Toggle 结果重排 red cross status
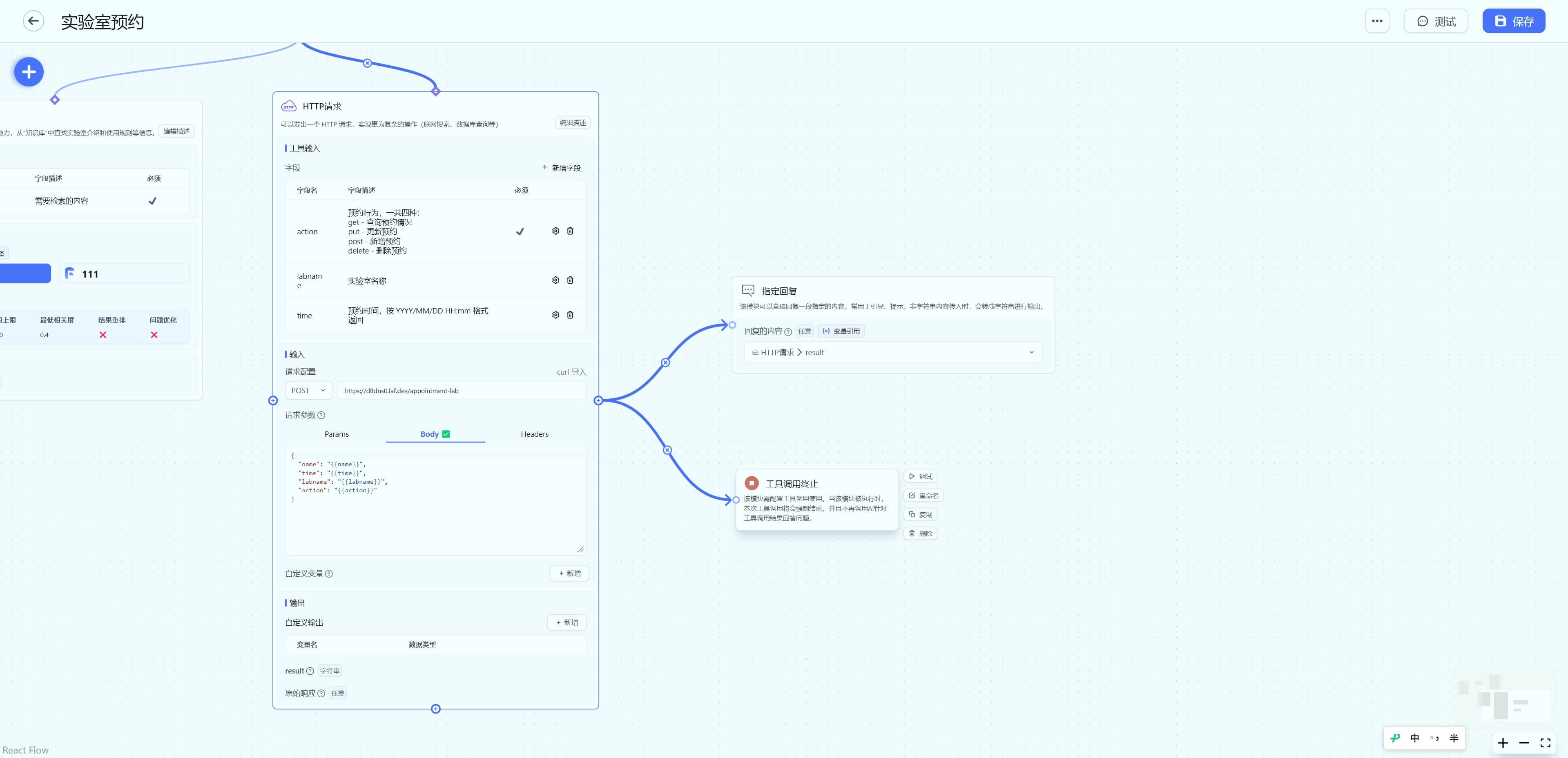1568x758 pixels. click(103, 335)
